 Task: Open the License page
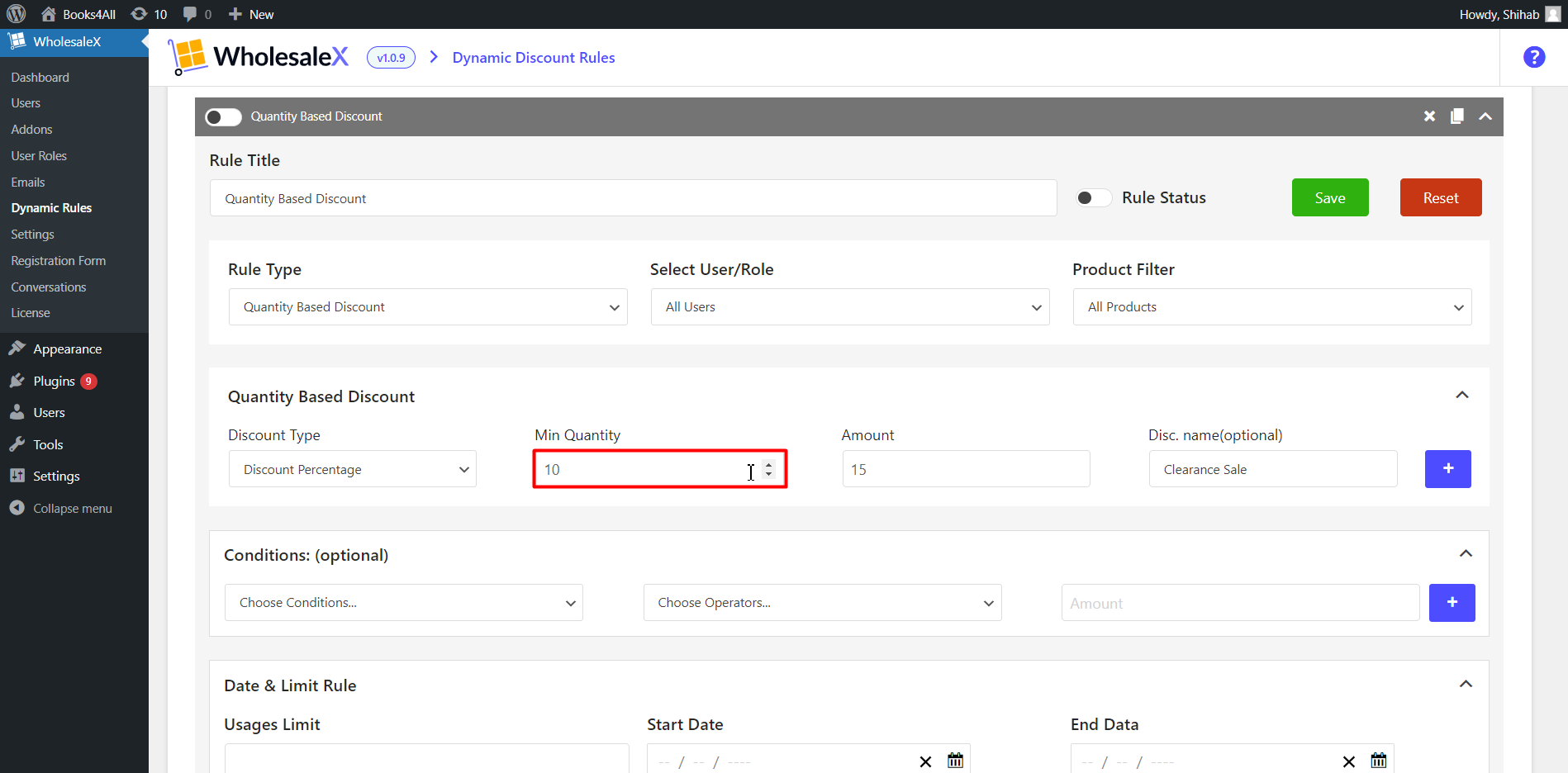point(31,313)
